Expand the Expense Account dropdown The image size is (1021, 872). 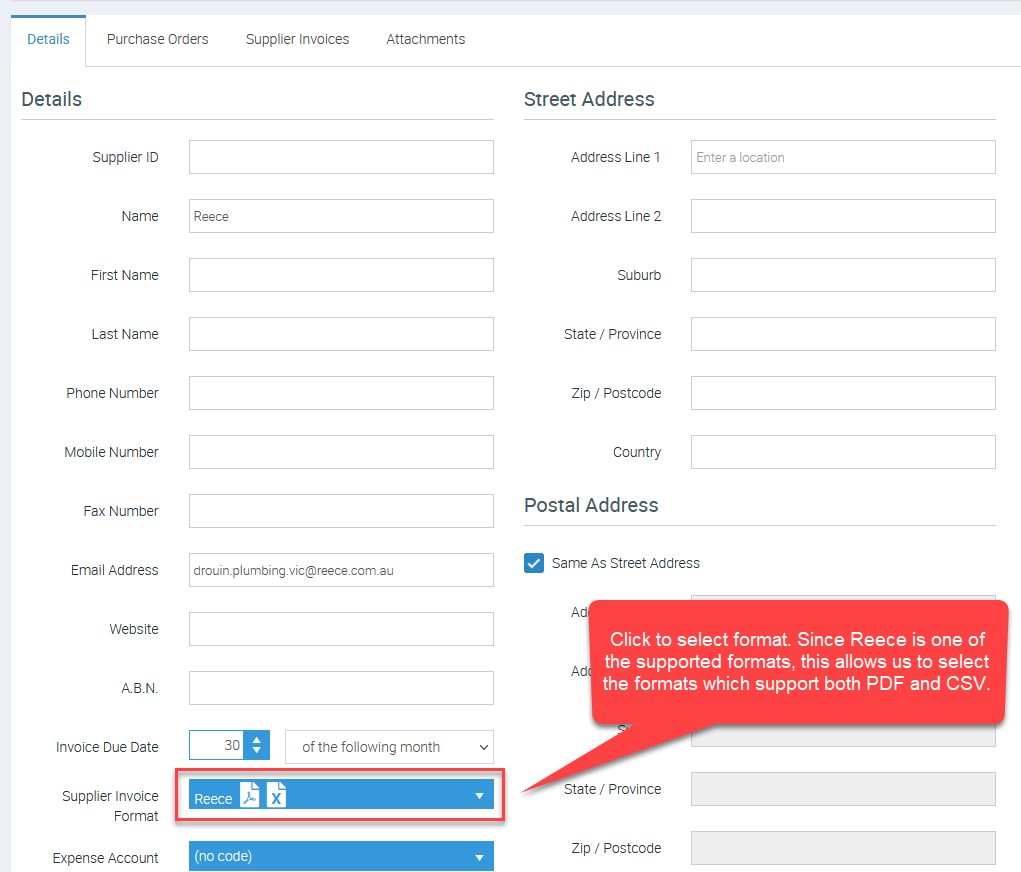point(478,857)
